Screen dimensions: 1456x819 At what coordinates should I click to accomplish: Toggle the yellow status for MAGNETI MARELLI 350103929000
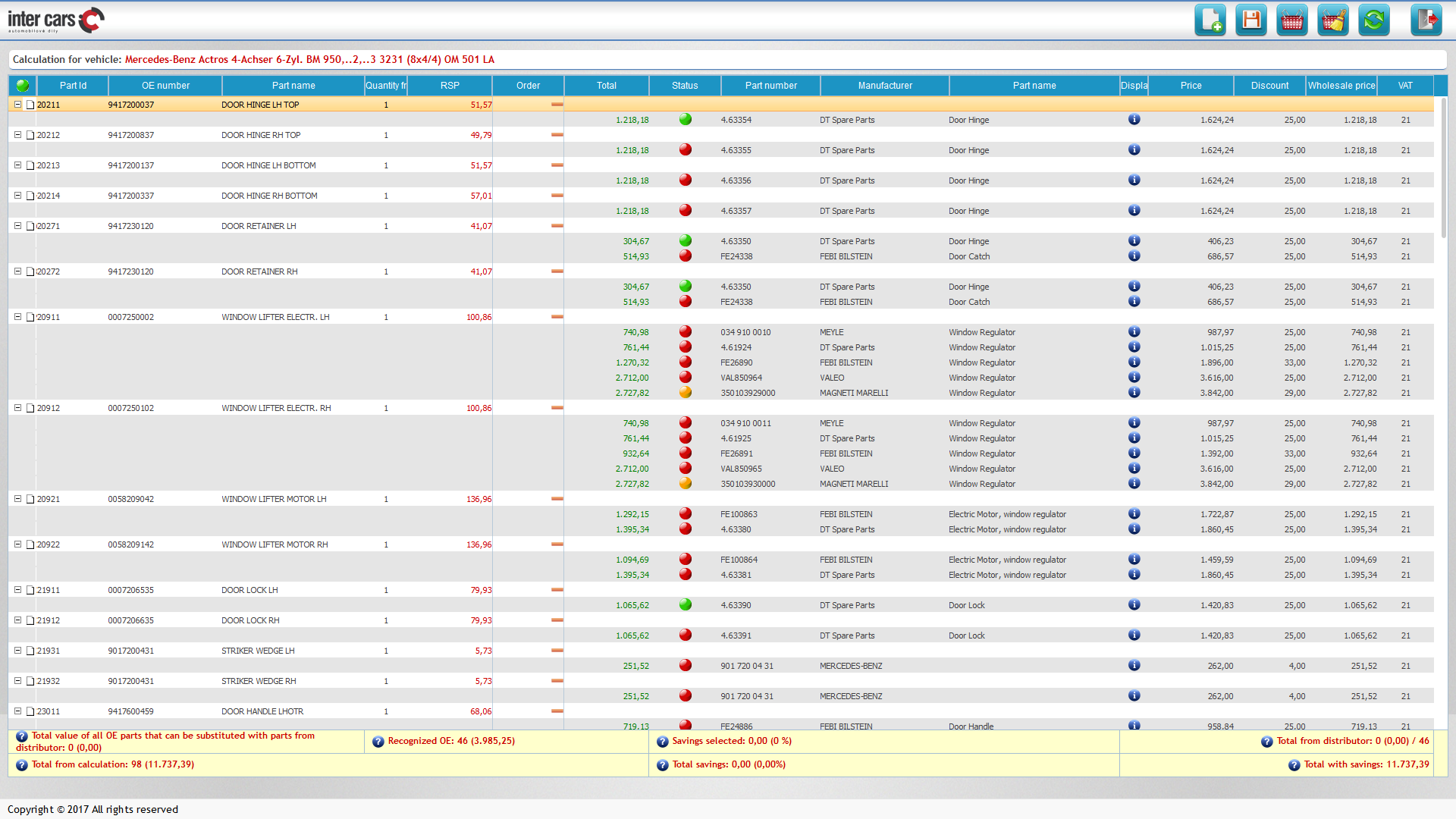click(x=686, y=392)
